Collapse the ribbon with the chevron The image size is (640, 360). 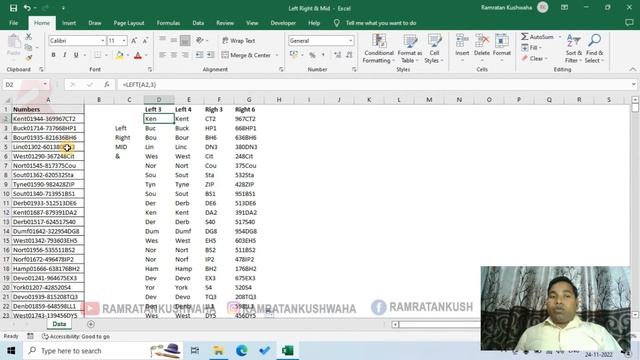click(632, 69)
